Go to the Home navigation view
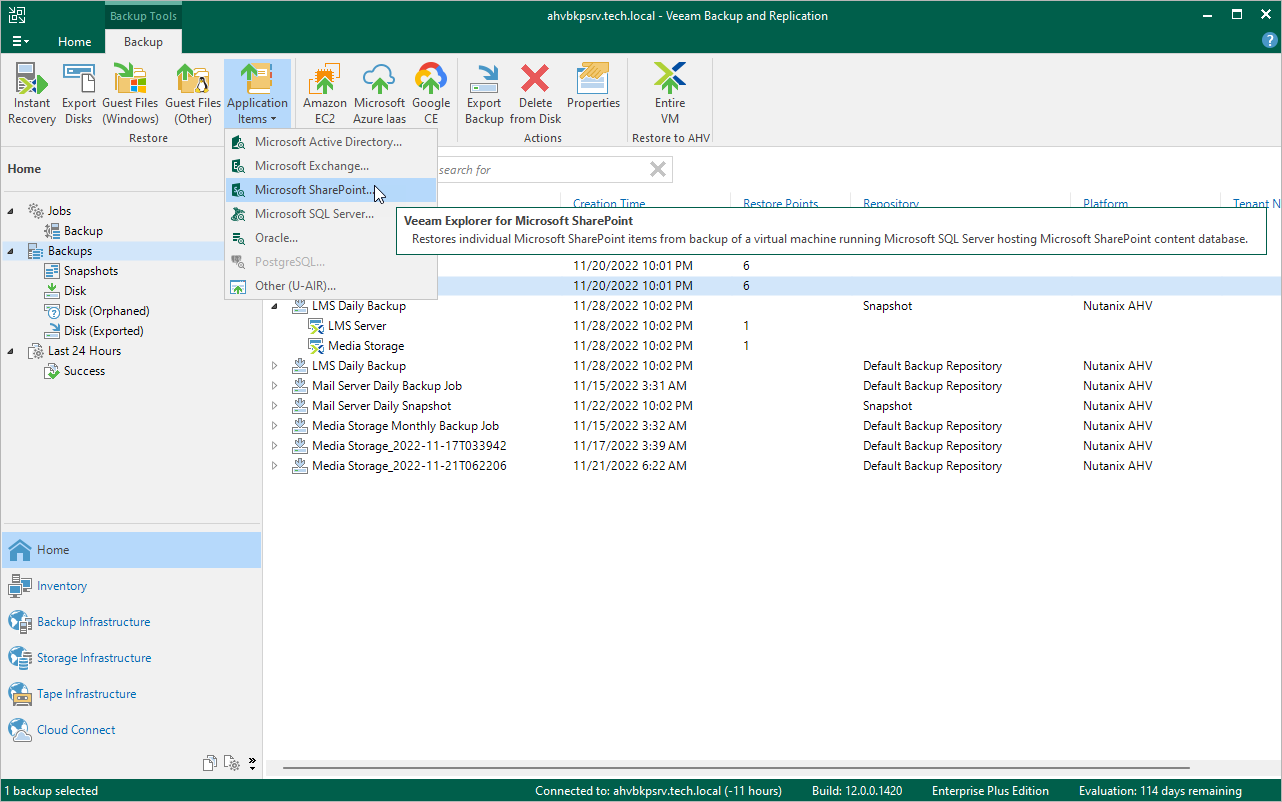The width and height of the screenshot is (1282, 802). pyautogui.click(x=131, y=550)
